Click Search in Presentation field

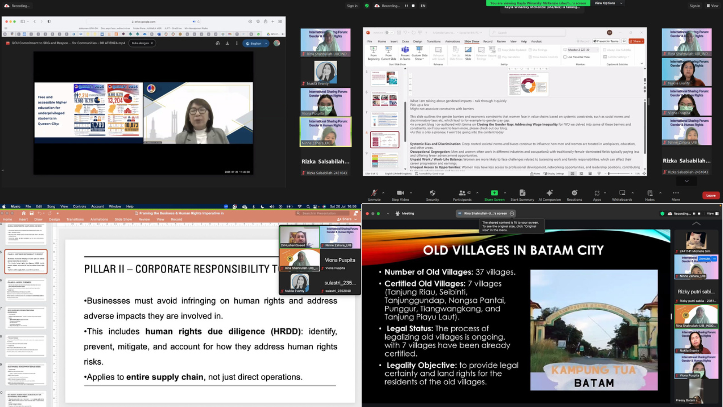tap(323, 213)
